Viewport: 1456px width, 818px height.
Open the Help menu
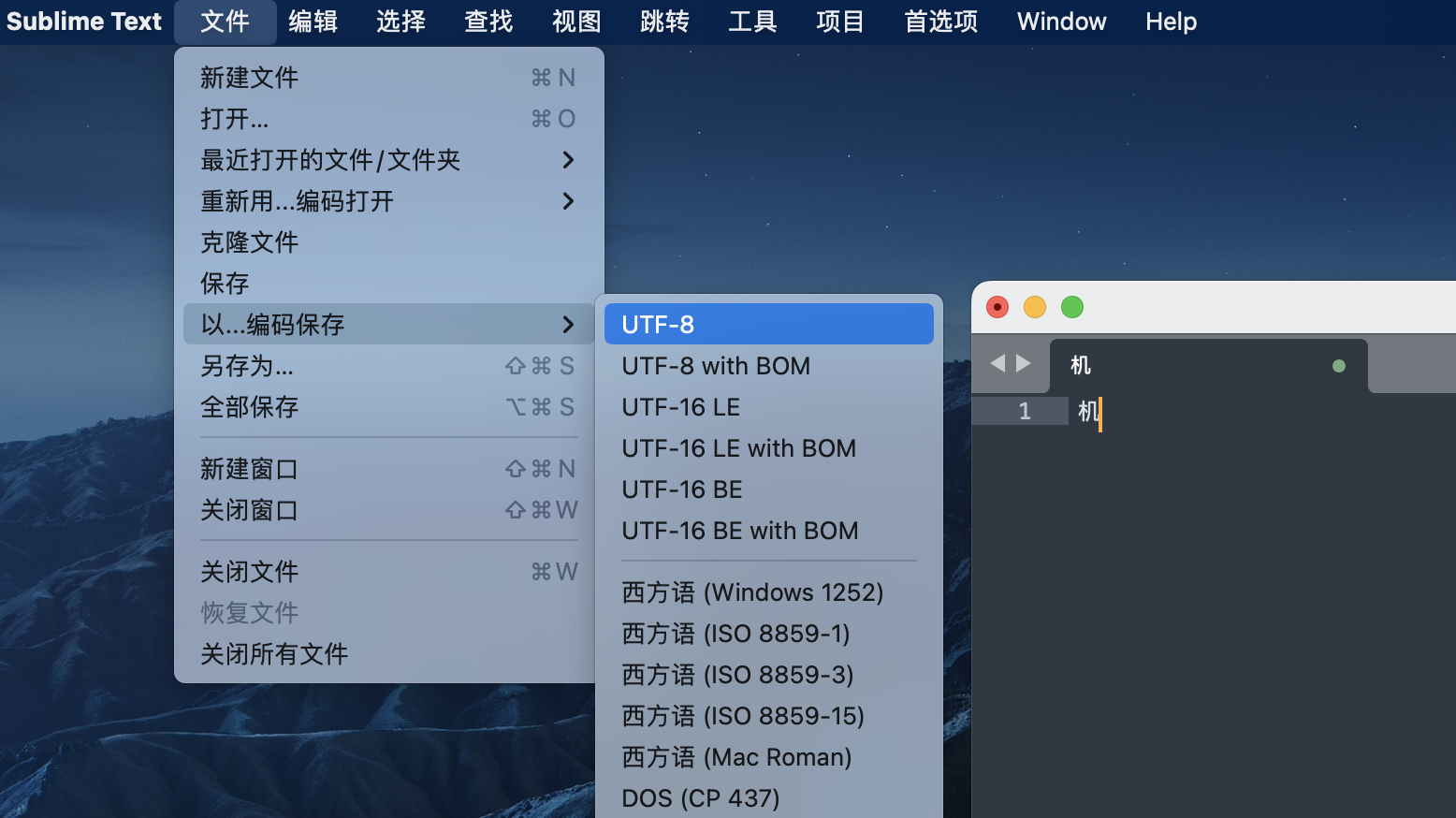[x=1172, y=22]
